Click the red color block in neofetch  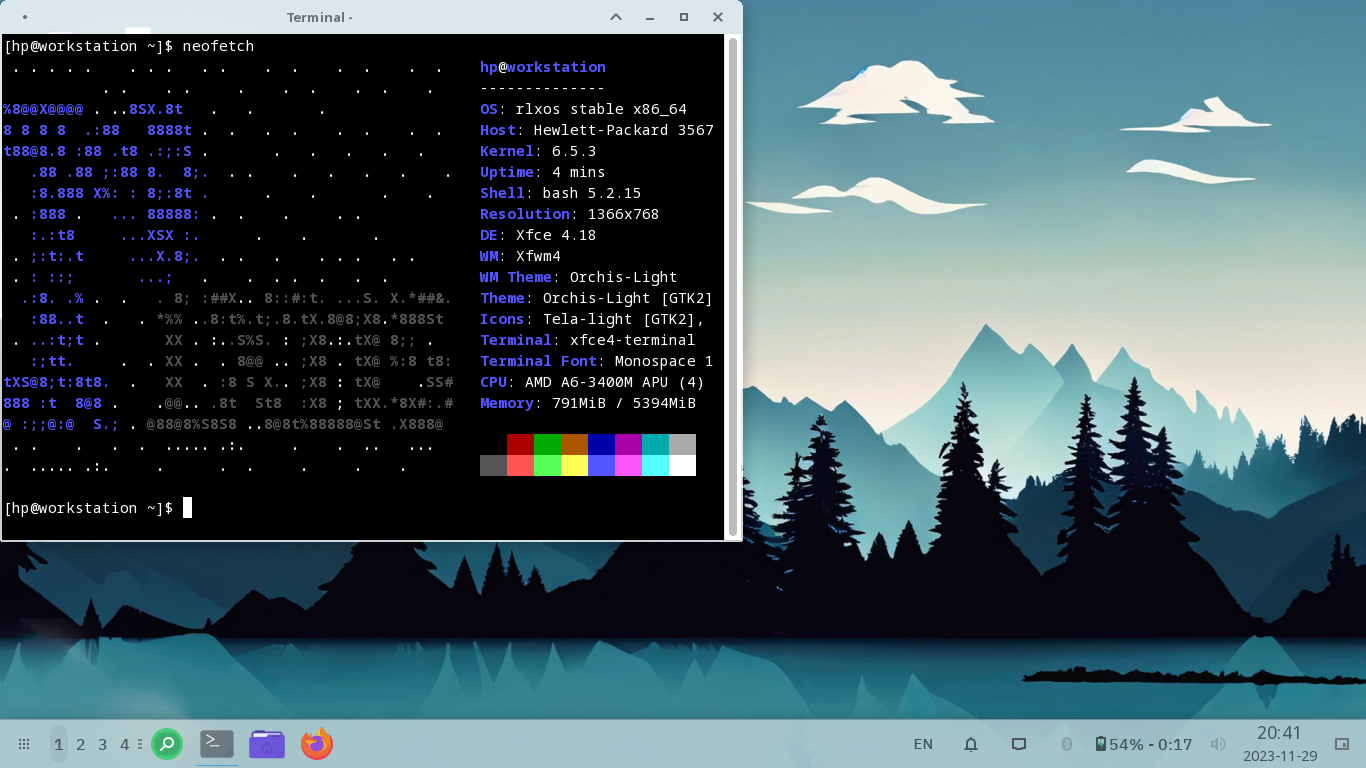pyautogui.click(x=520, y=444)
